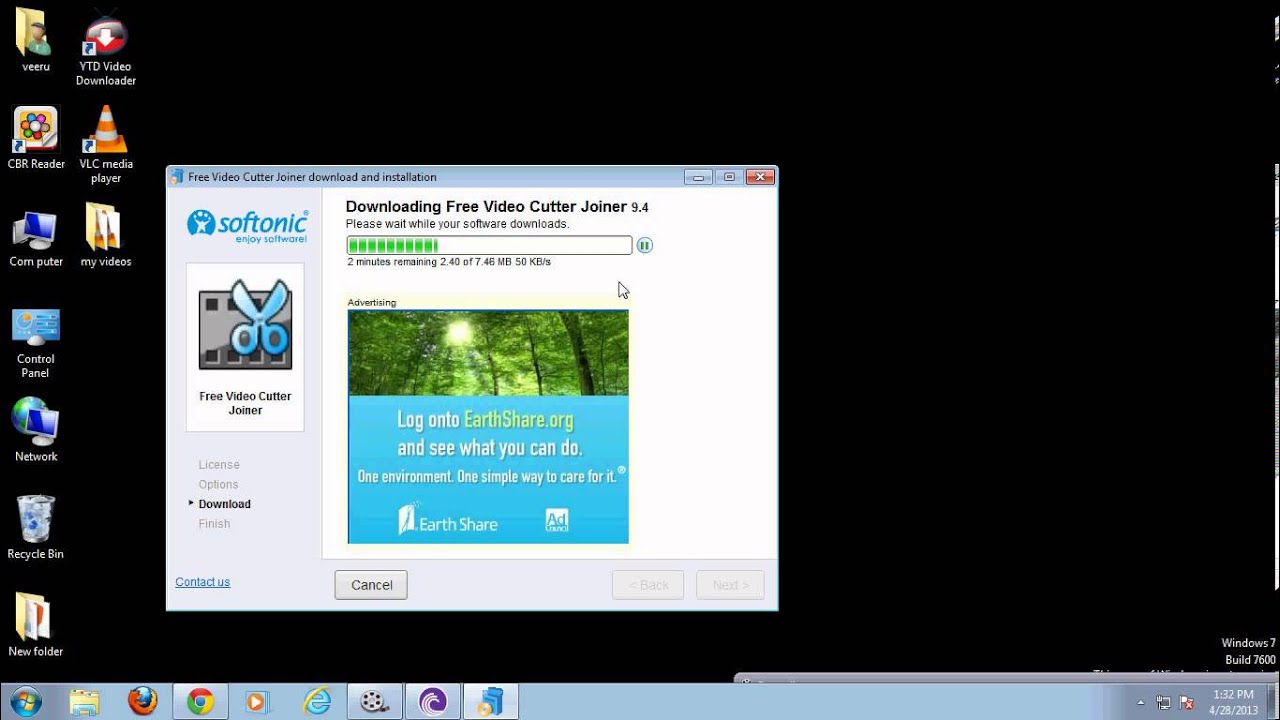Open Windows Explorer from taskbar

click(x=85, y=702)
